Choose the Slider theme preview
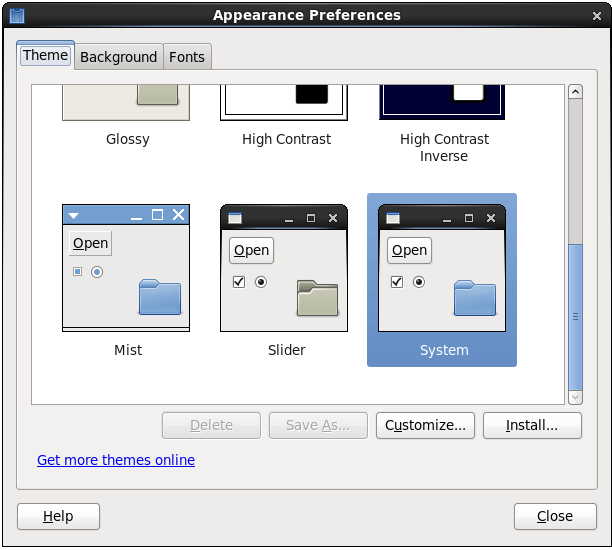This screenshot has width=612, height=550. pyautogui.click(x=284, y=268)
